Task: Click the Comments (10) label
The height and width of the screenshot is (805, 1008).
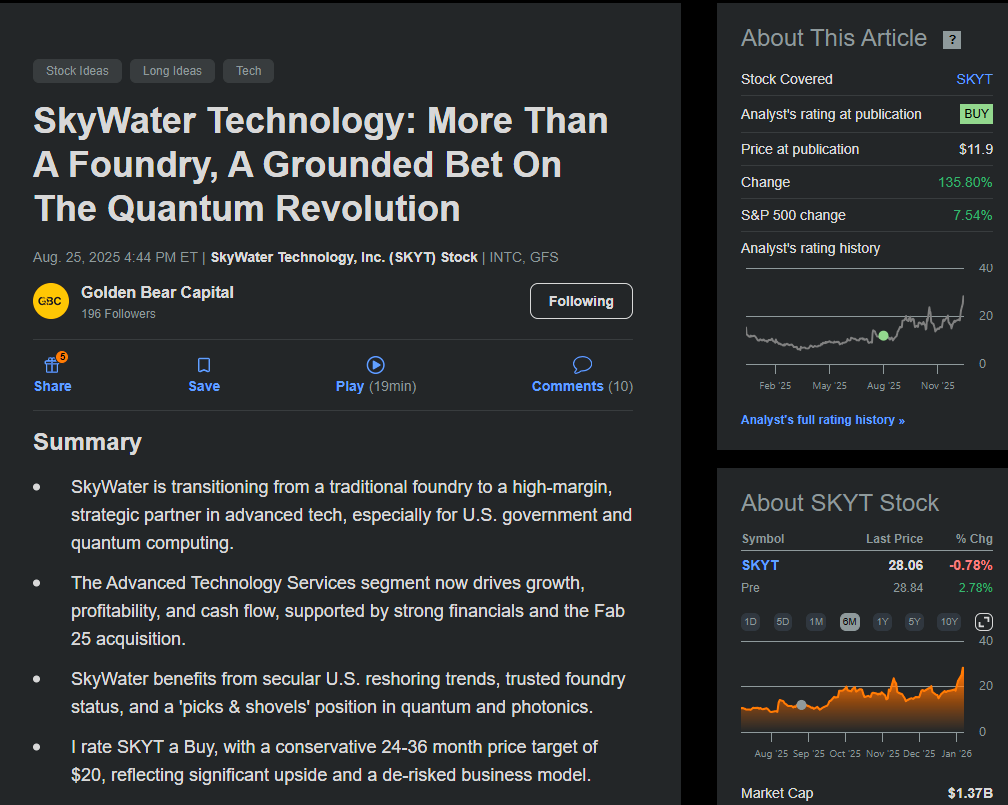Action: pos(582,386)
